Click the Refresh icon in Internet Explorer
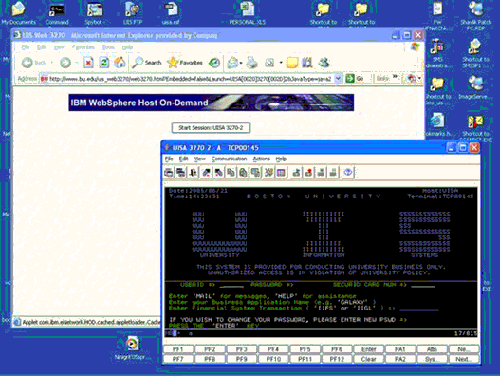Viewport: 500px width, 376px height. point(104,62)
